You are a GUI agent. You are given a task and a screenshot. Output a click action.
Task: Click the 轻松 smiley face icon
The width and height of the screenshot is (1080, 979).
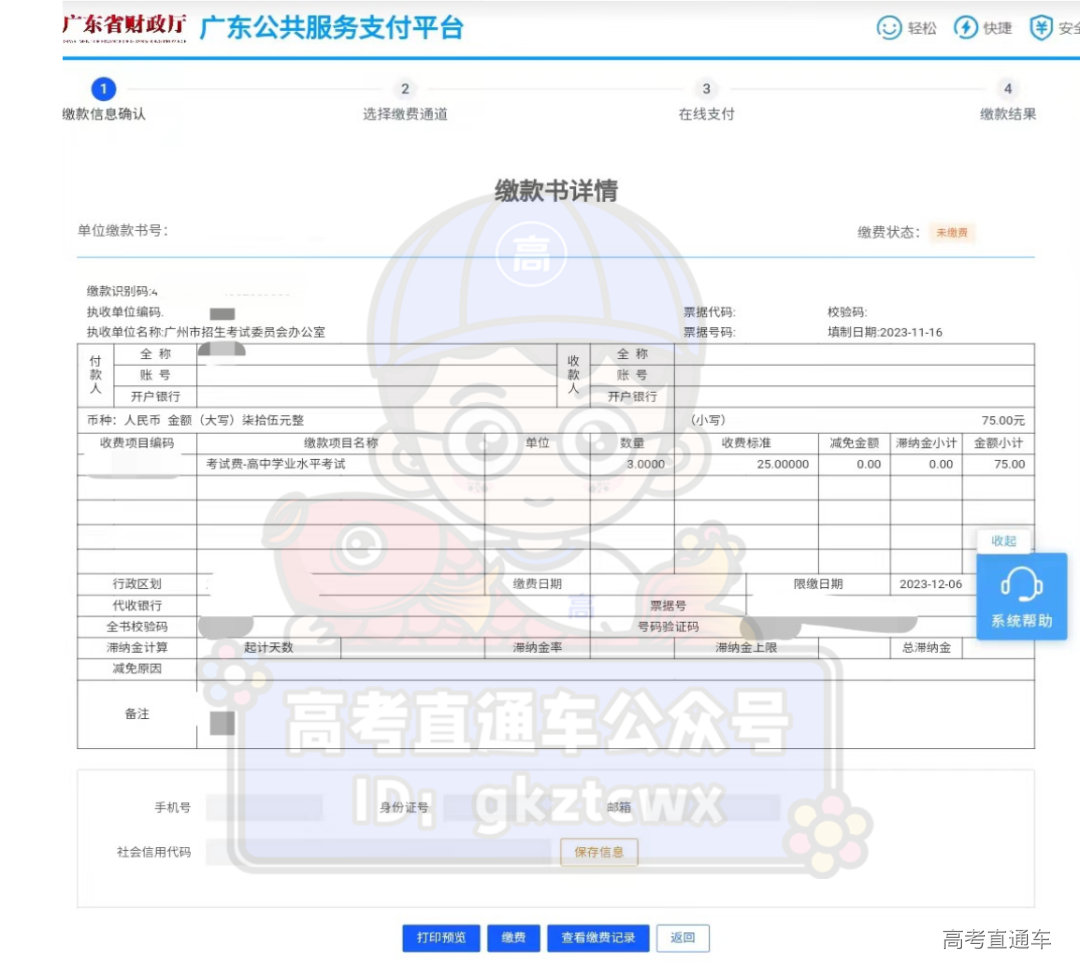click(888, 28)
